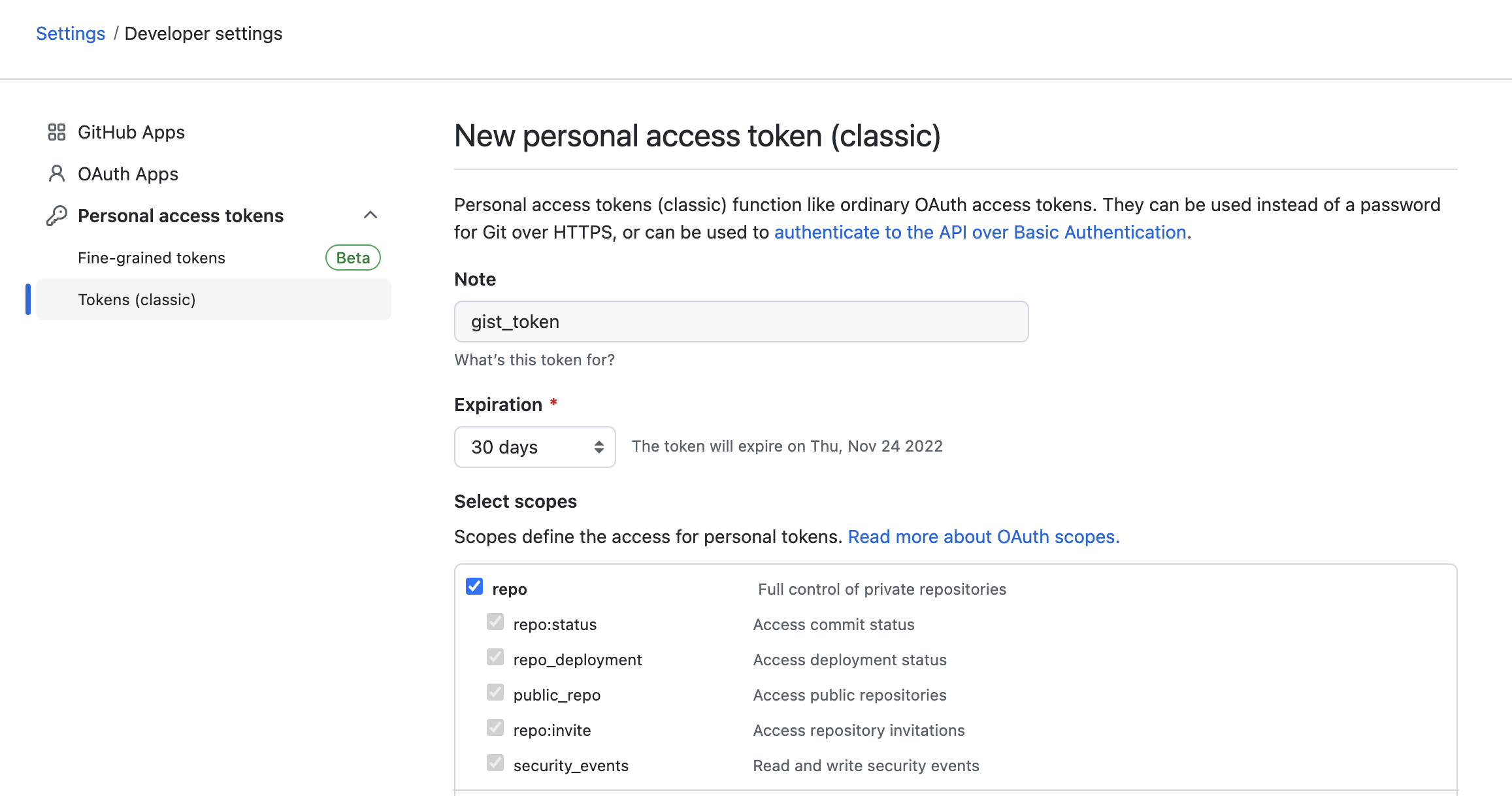Open the 30 days expiration dropdown
This screenshot has height=796, width=1512.
click(534, 447)
